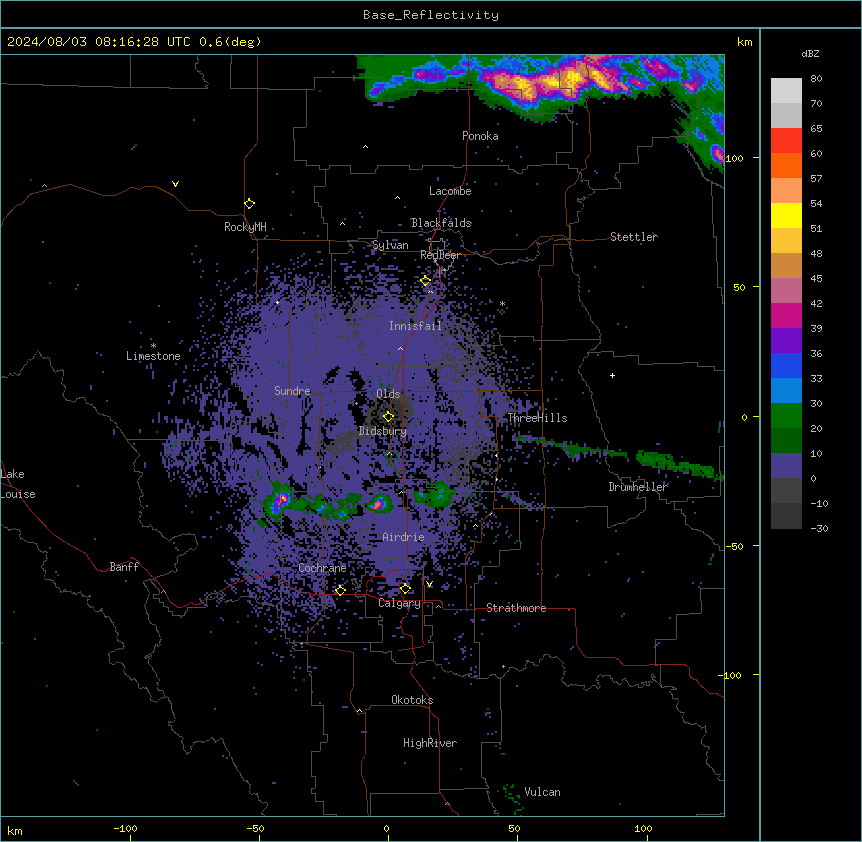Select the yellow diamond marker above Calgary label
The height and width of the screenshot is (842, 862).
[x=405, y=589]
